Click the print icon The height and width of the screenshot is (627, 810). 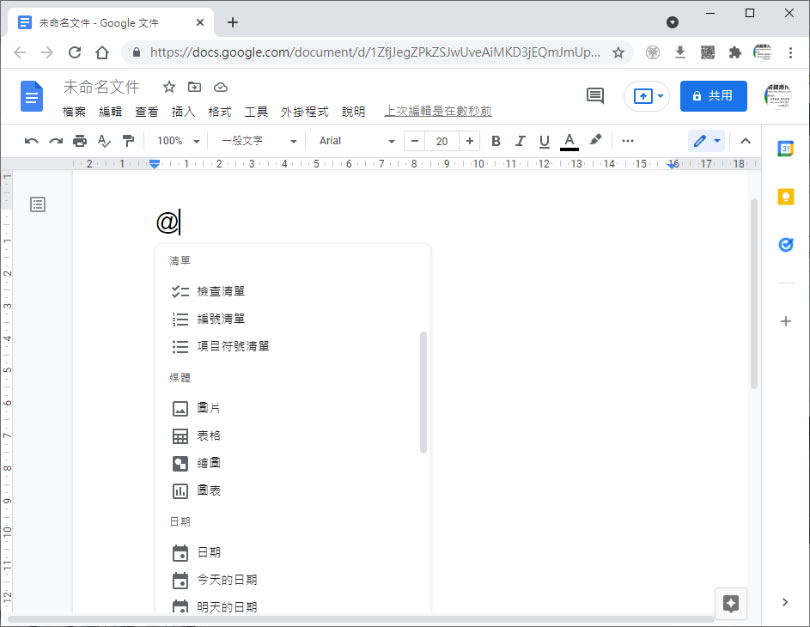(x=80, y=141)
